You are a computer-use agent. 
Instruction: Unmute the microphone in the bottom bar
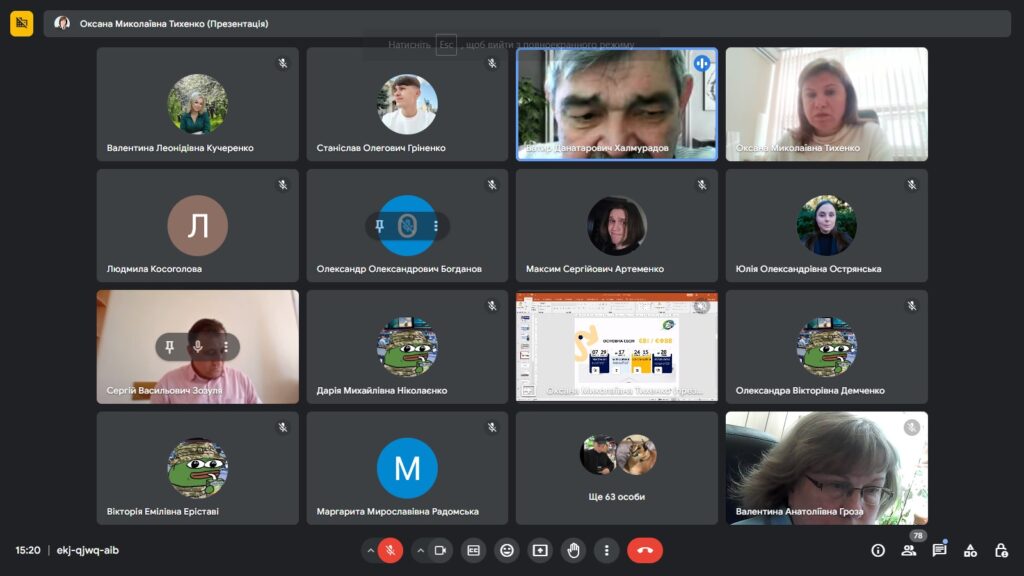click(391, 550)
